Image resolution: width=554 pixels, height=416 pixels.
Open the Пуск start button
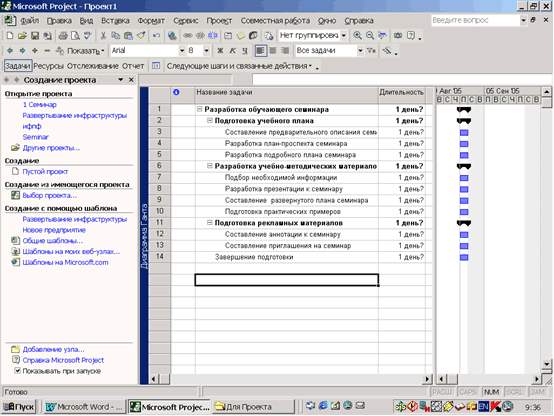pos(19,407)
